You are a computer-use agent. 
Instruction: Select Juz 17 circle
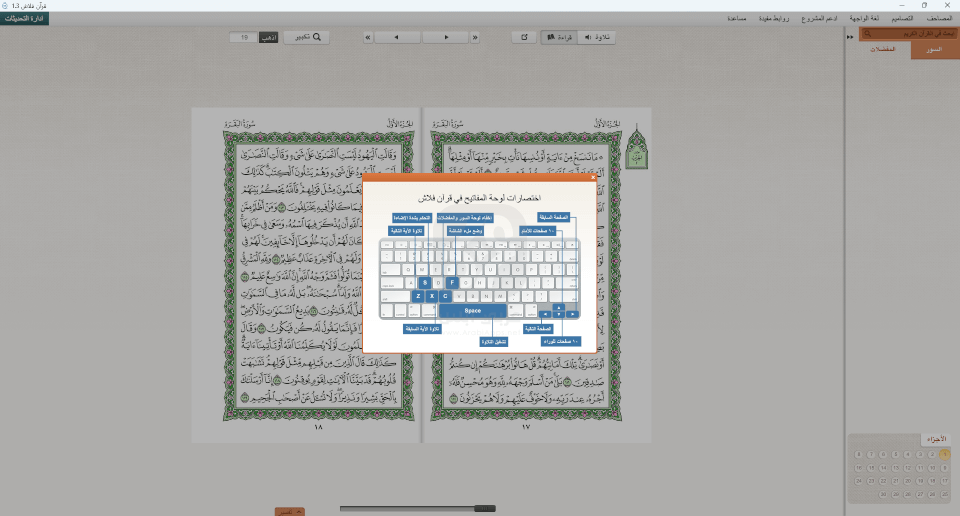tap(945, 481)
